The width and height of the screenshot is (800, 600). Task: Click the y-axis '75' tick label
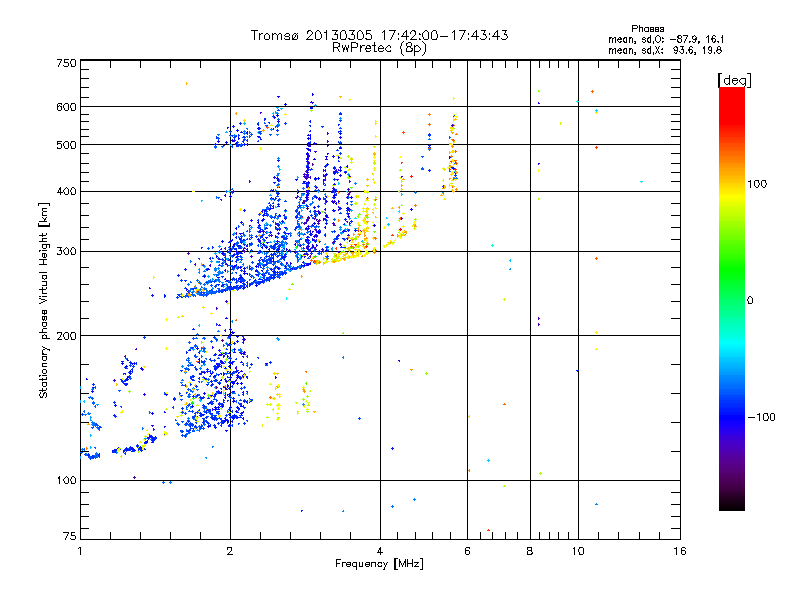70,536
